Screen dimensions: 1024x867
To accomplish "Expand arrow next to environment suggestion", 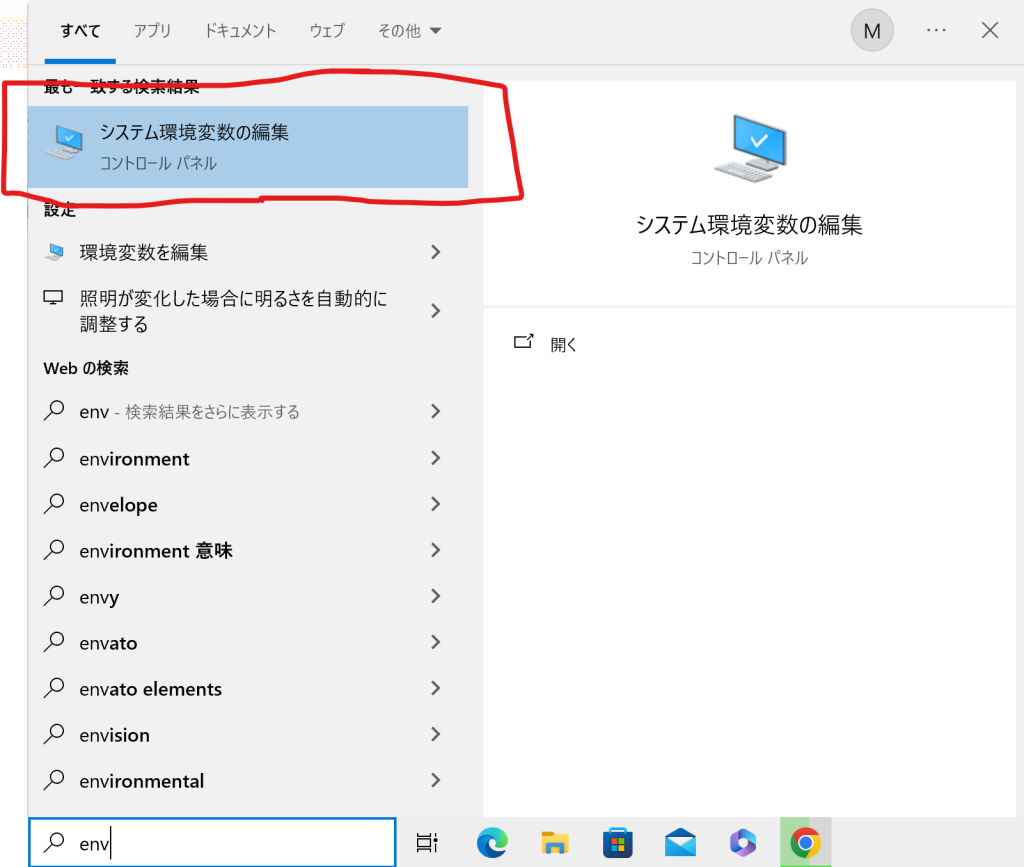I will pyautogui.click(x=435, y=458).
